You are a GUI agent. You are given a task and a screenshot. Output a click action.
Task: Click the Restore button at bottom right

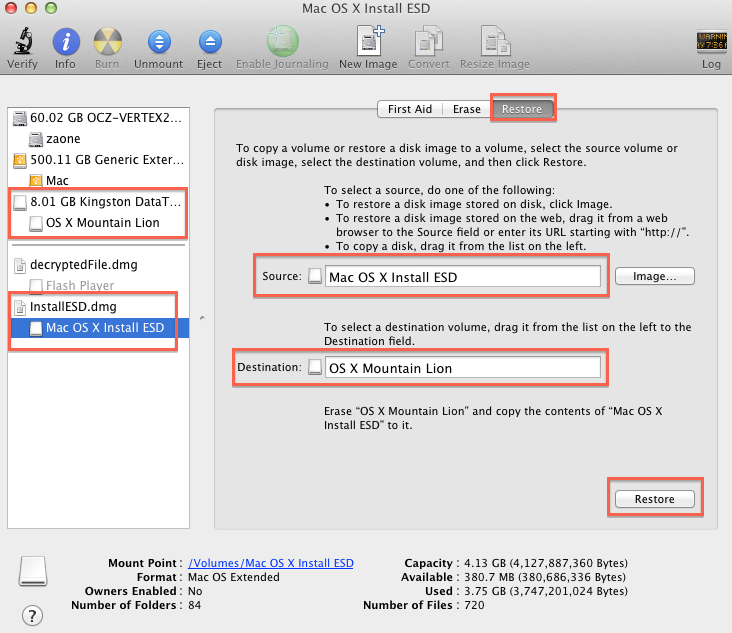point(655,499)
